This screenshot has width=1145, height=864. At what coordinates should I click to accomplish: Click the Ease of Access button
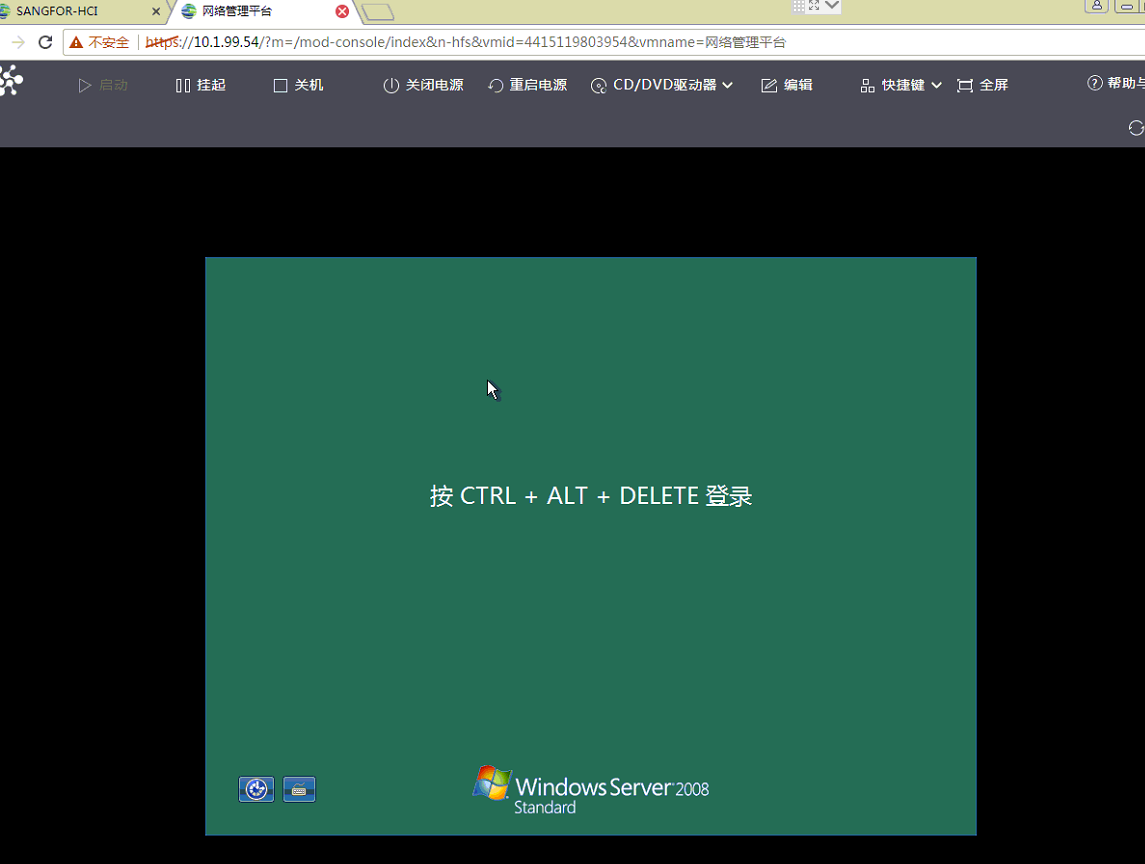point(256,790)
